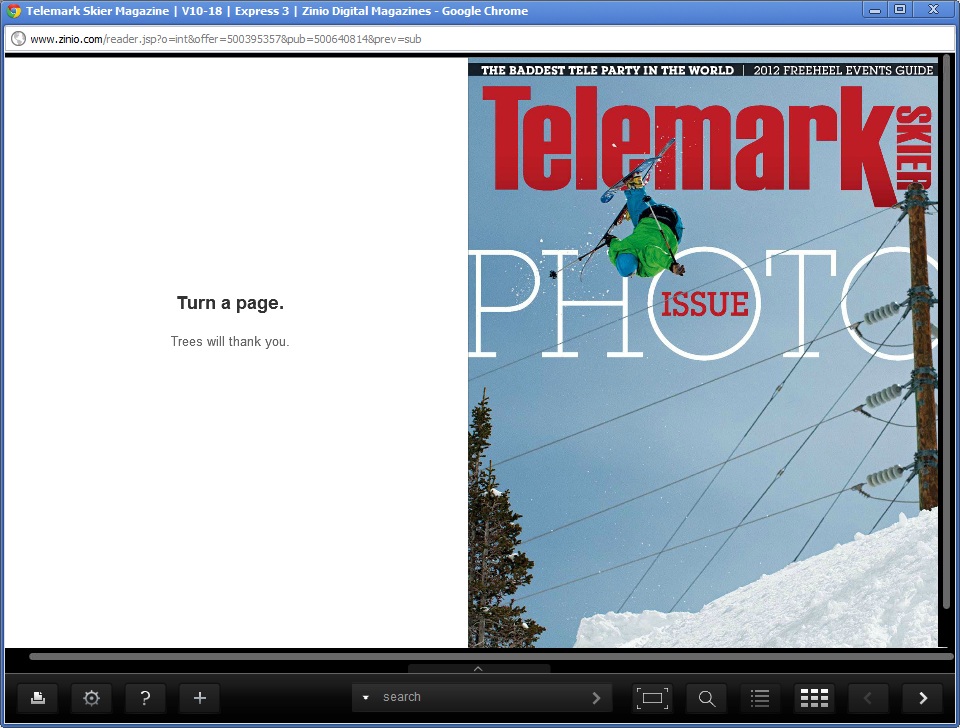View site information via the globe icon

click(x=18, y=39)
